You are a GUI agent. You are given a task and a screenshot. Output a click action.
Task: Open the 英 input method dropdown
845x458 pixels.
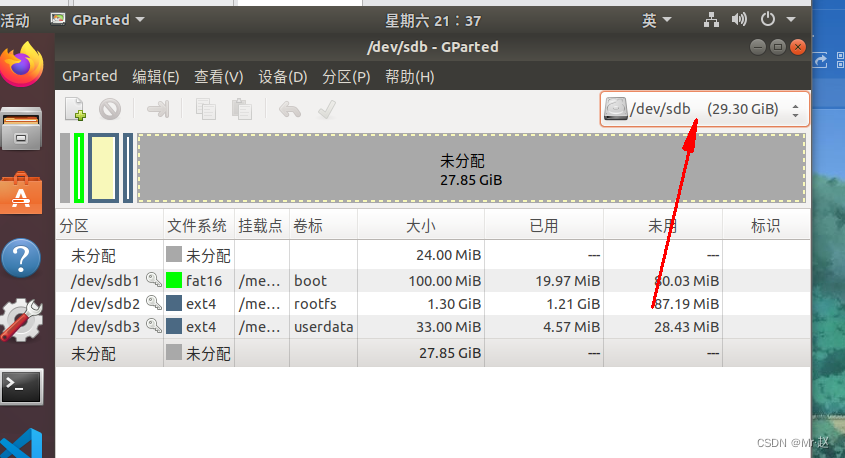click(x=656, y=20)
